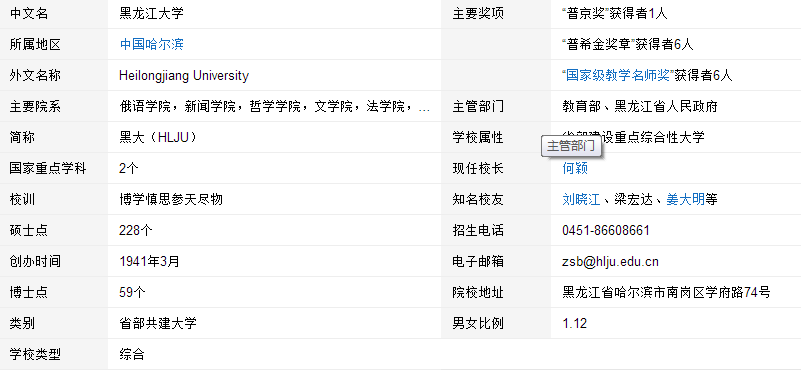Open the 姜大明 alumni link
The height and width of the screenshot is (370, 801).
(686, 199)
